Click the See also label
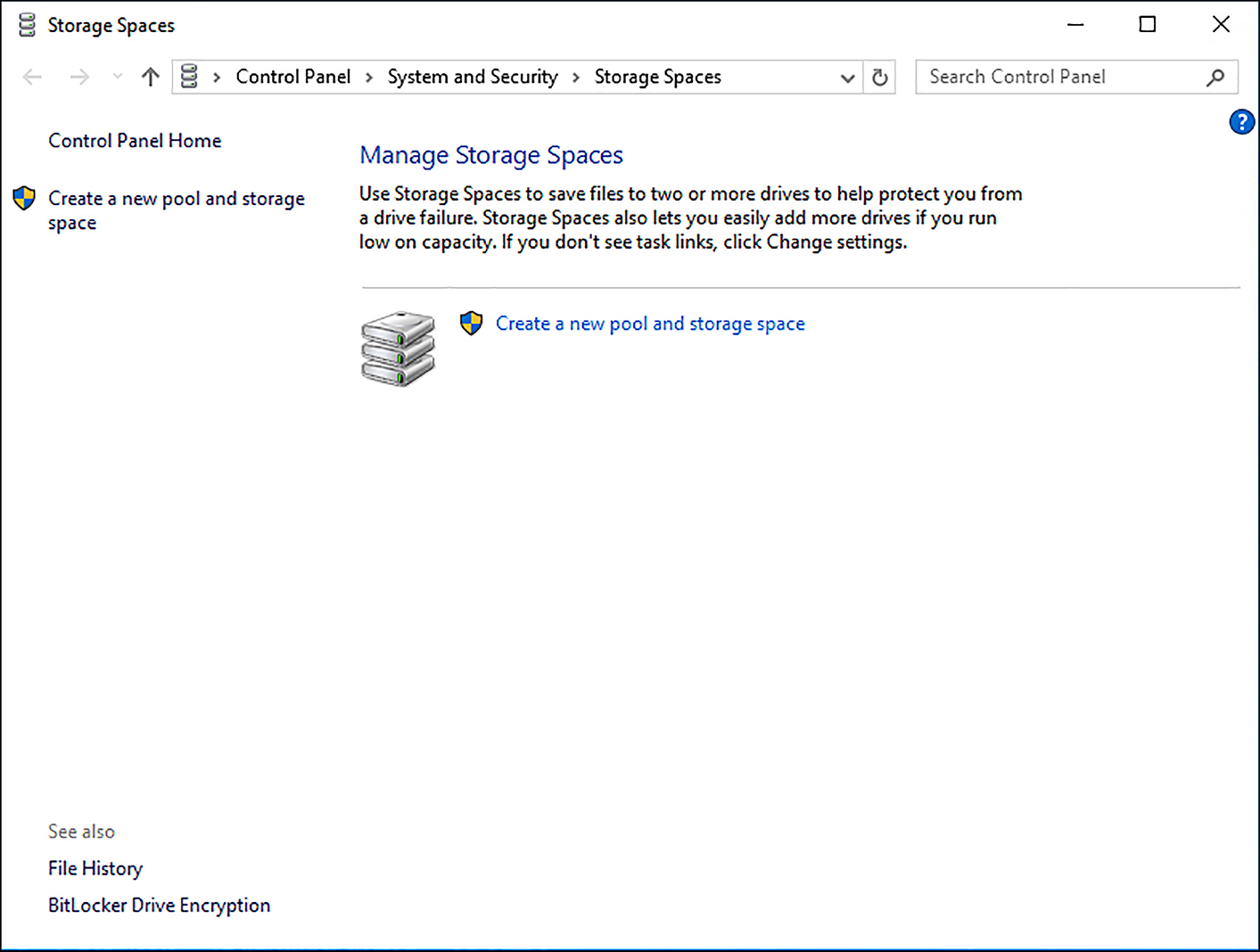 [x=81, y=832]
